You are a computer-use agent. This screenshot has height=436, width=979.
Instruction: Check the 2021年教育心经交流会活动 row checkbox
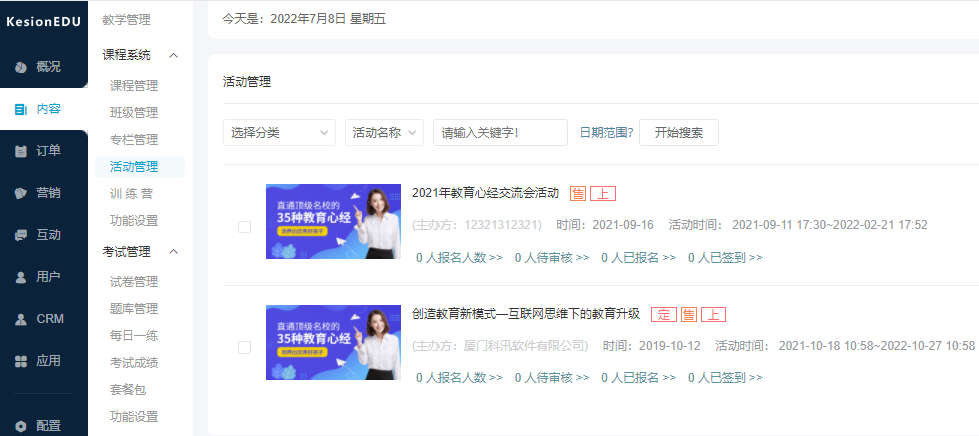244,227
